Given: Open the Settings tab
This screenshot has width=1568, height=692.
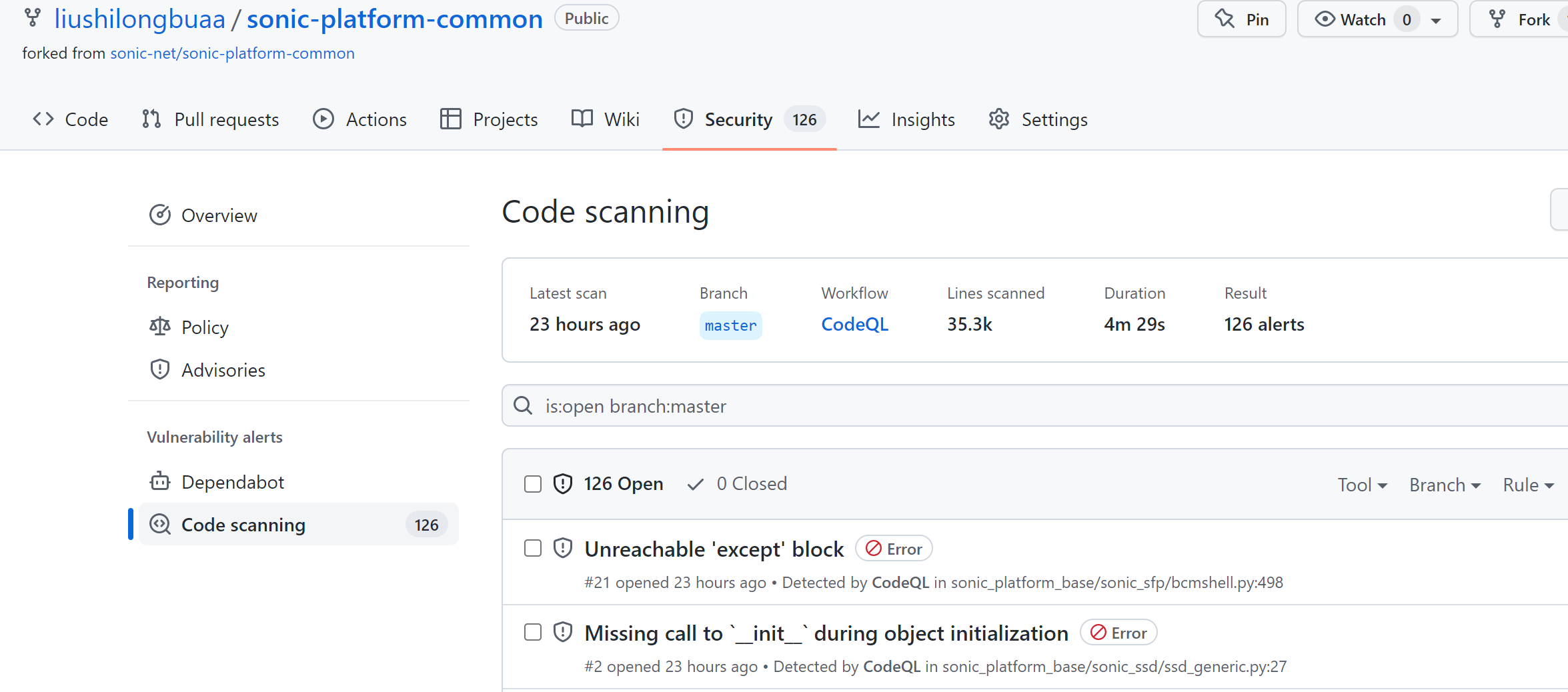Looking at the screenshot, I should [1038, 119].
